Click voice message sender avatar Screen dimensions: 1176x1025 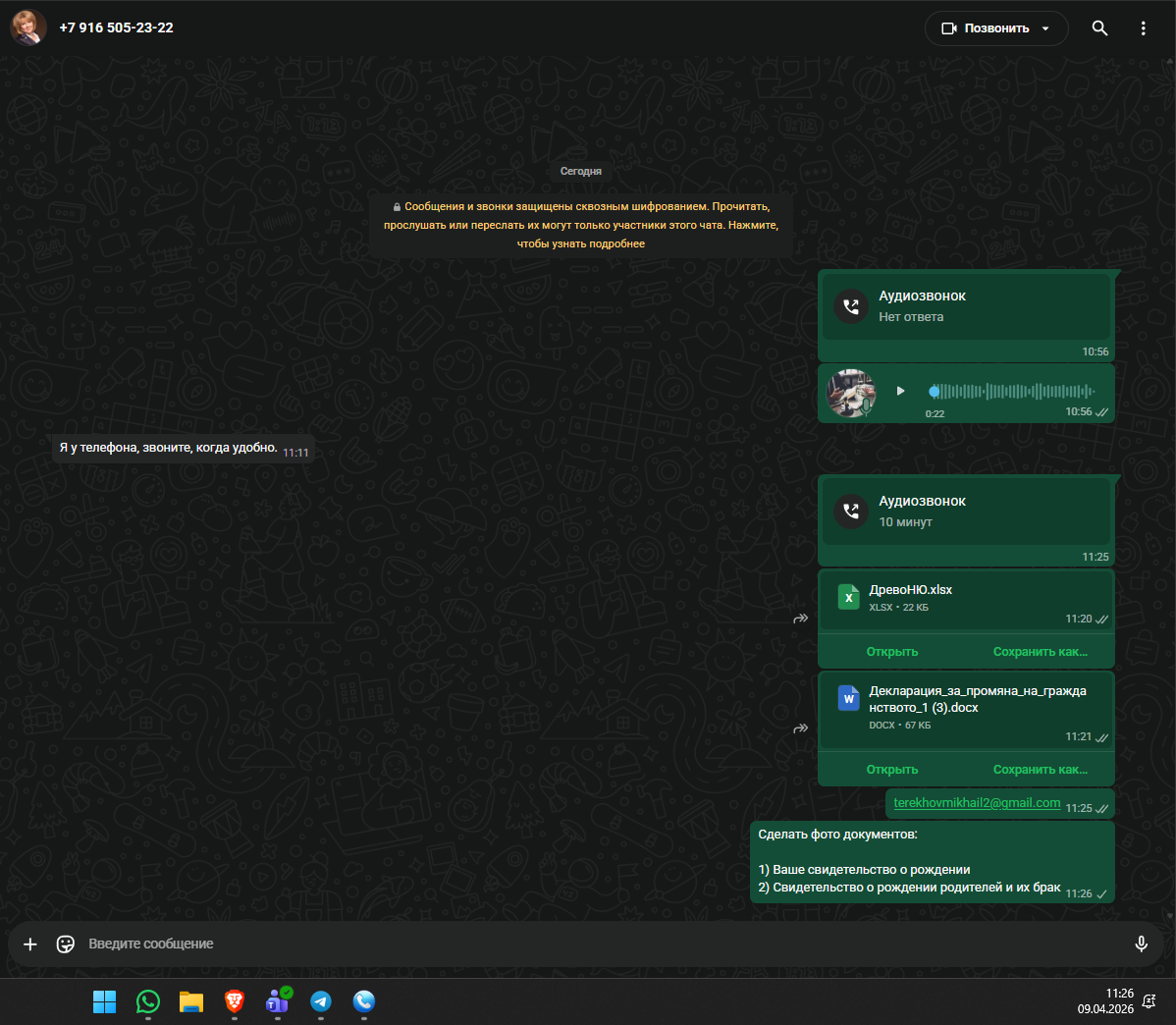850,393
